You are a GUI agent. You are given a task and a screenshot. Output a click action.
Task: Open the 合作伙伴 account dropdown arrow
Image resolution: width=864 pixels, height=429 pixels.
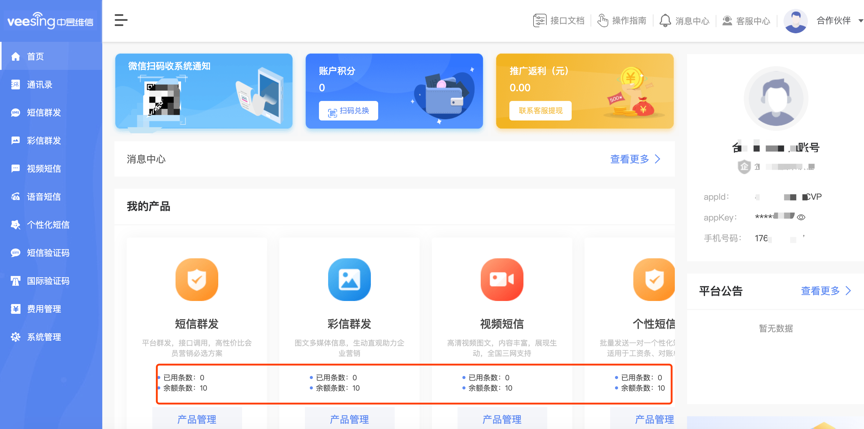pos(860,21)
